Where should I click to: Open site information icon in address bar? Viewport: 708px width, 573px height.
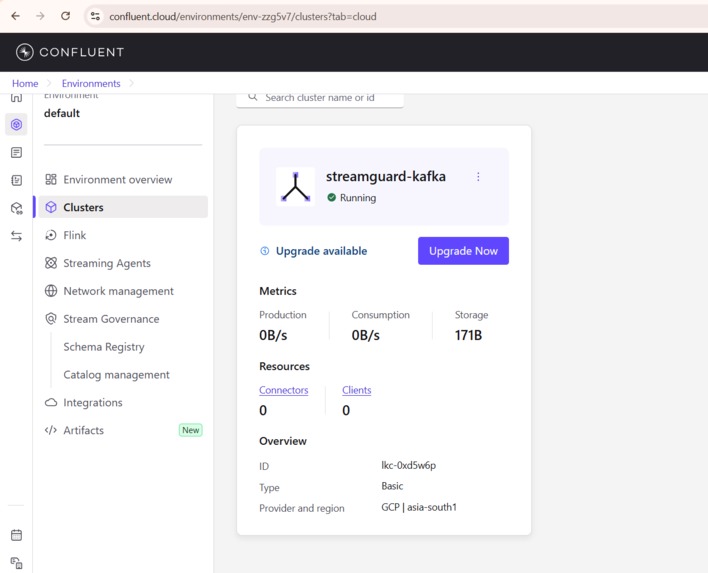pyautogui.click(x=95, y=16)
